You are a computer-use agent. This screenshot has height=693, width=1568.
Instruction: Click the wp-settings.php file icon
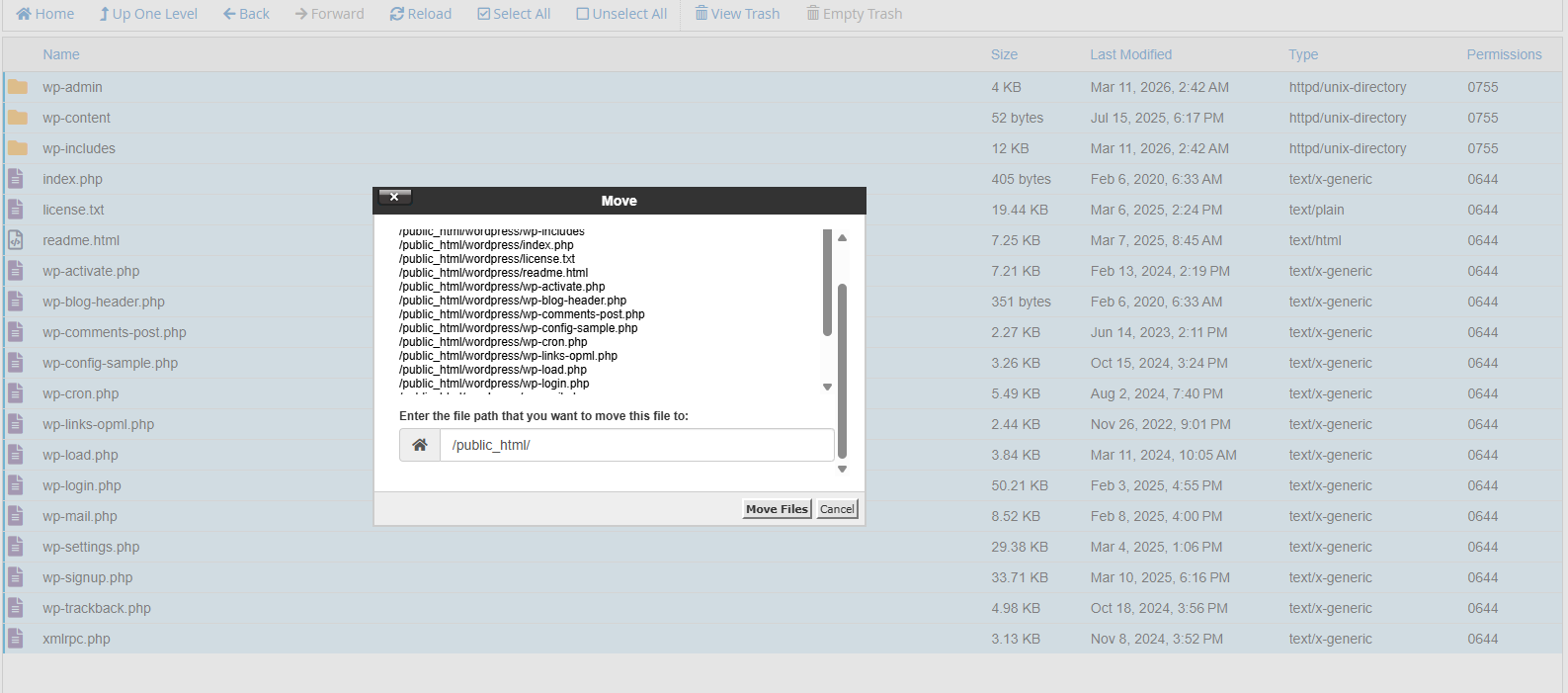pos(16,547)
